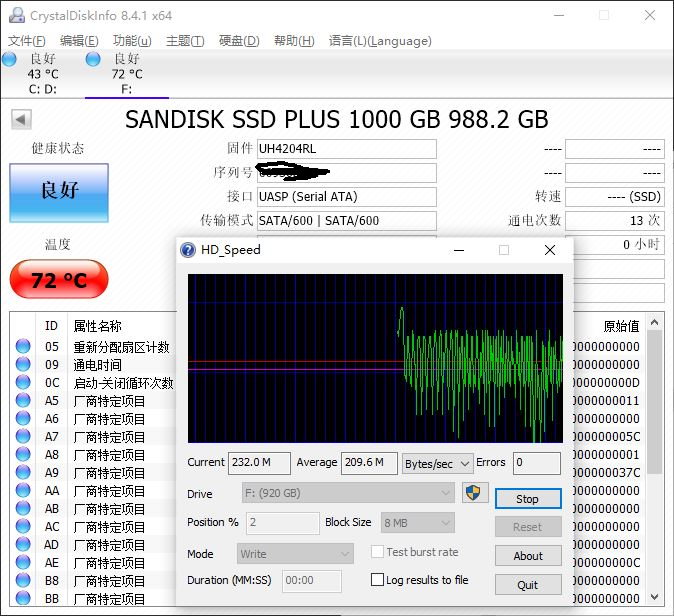The width and height of the screenshot is (674, 616).
Task: Click the Quit button in HD_Speed
Action: click(528, 585)
